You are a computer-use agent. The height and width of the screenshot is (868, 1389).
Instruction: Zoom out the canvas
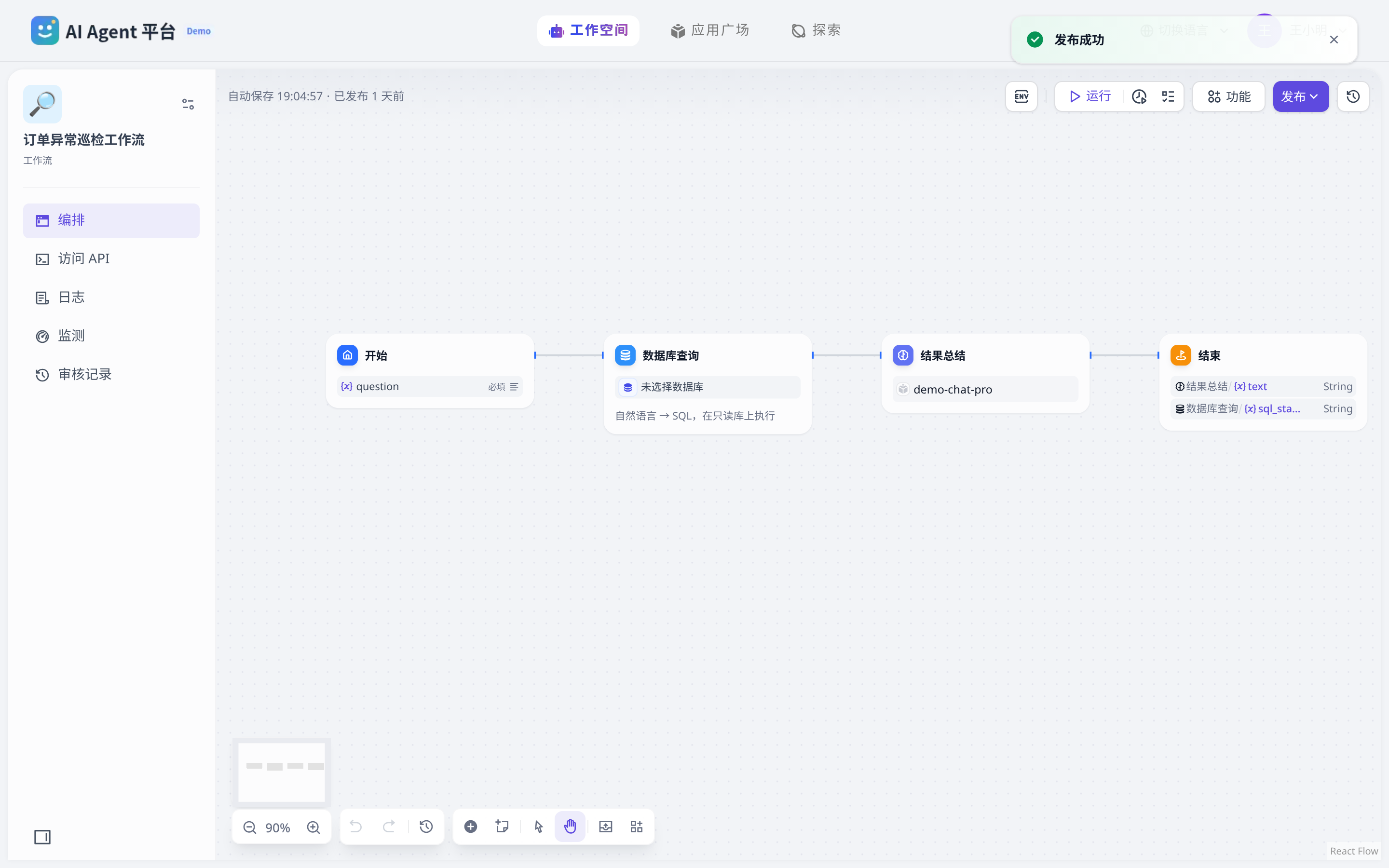(x=249, y=827)
